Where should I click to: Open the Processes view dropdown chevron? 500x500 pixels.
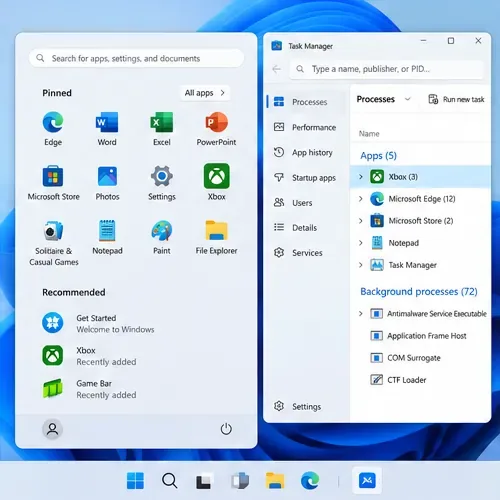click(408, 99)
